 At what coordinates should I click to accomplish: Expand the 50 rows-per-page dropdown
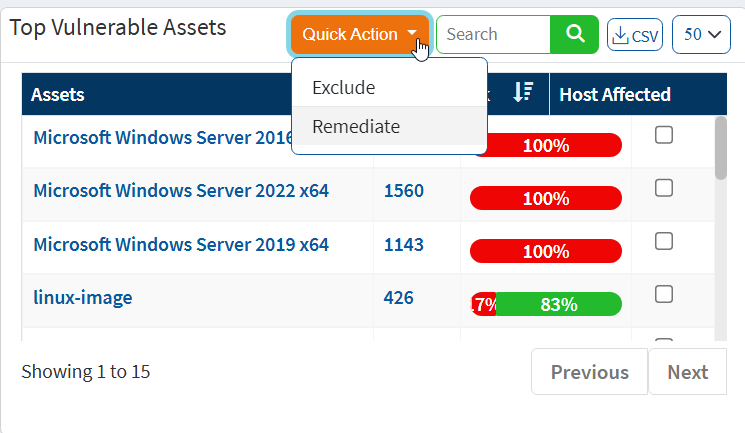pyautogui.click(x=701, y=35)
